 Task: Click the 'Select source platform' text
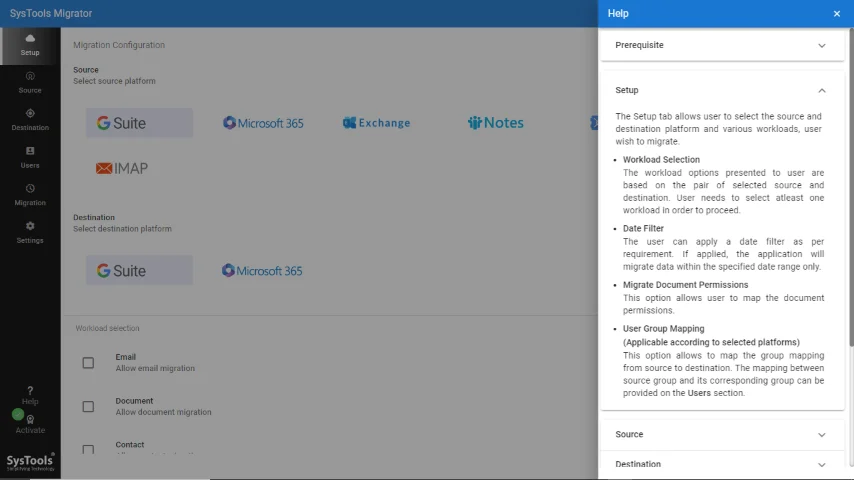tap(114, 81)
